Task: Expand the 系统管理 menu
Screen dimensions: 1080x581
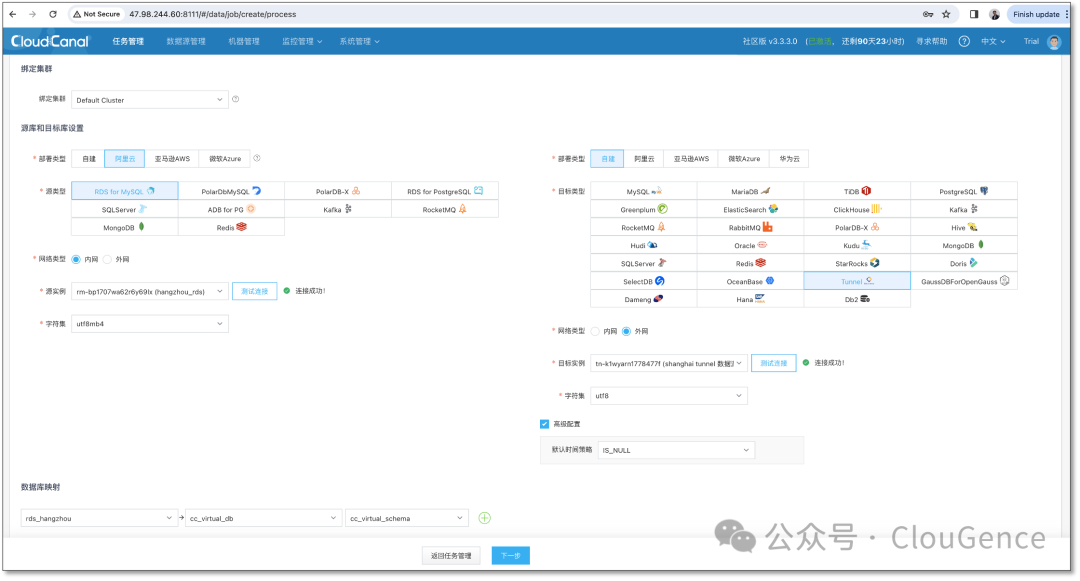Action: [x=360, y=41]
